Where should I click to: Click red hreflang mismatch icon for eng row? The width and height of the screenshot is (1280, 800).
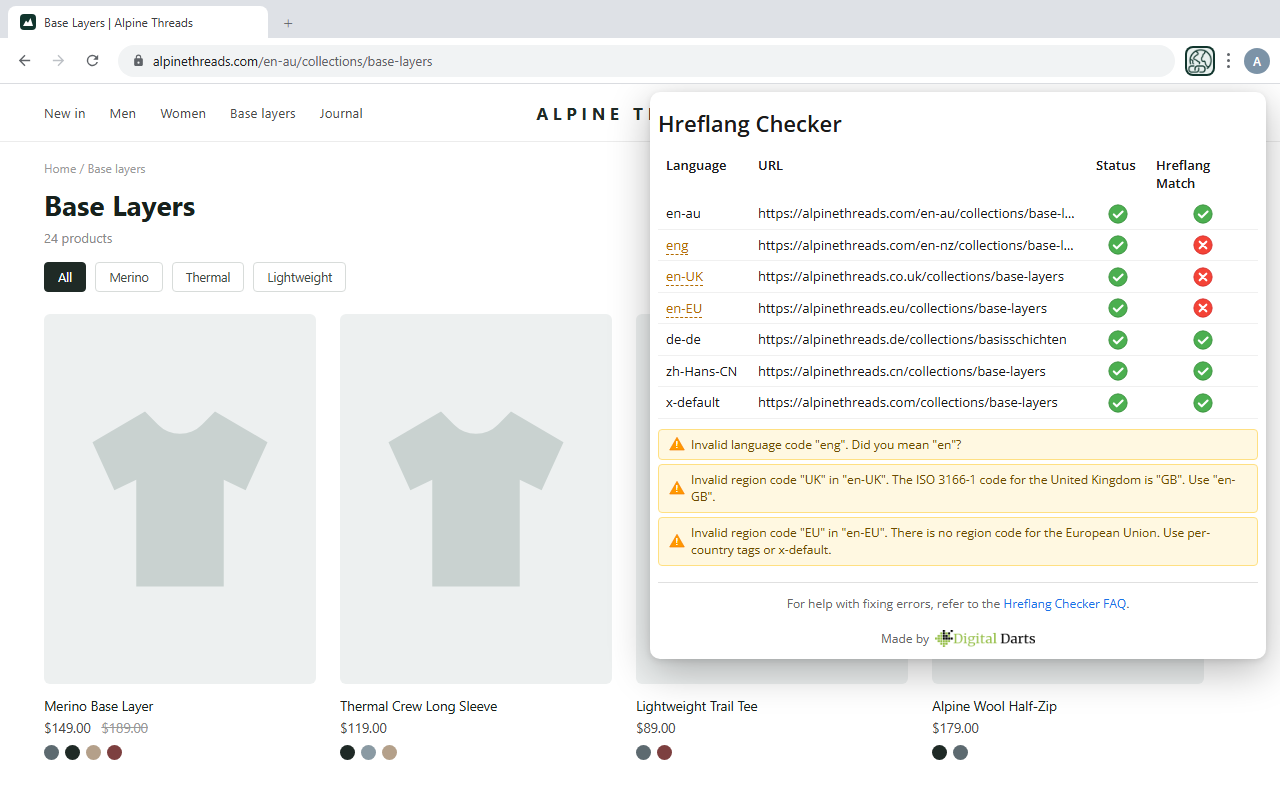(x=1203, y=245)
